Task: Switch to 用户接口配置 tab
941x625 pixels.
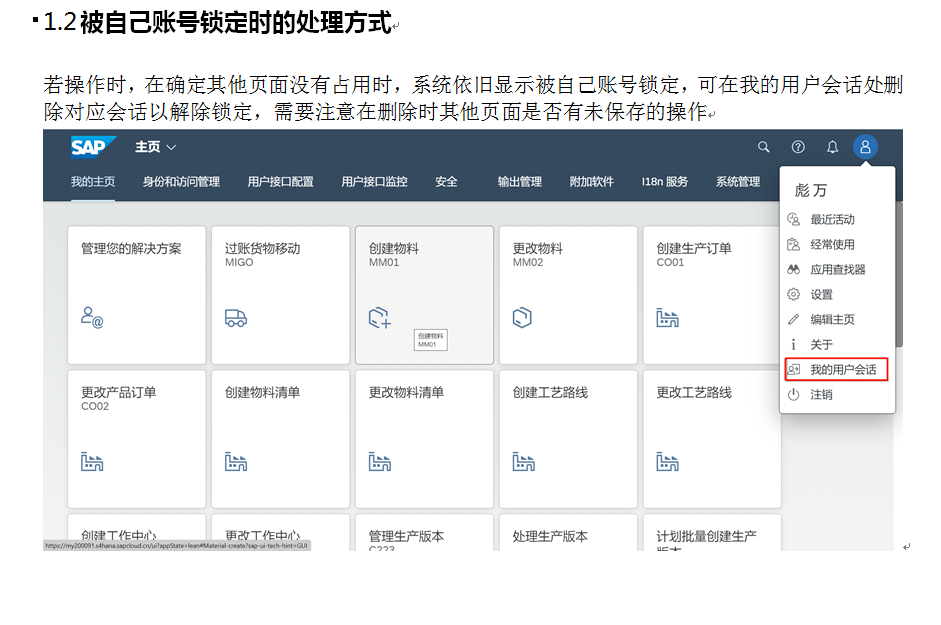Action: (281, 182)
